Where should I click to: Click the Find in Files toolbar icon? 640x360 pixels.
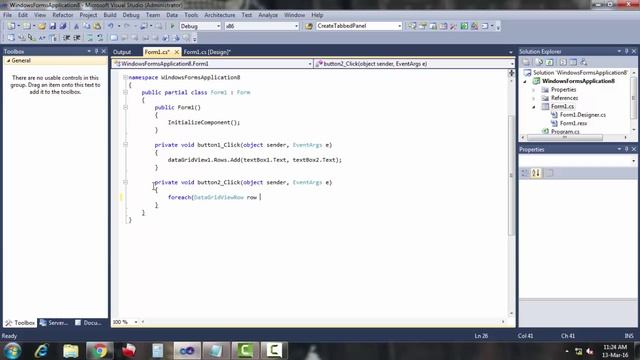309,26
